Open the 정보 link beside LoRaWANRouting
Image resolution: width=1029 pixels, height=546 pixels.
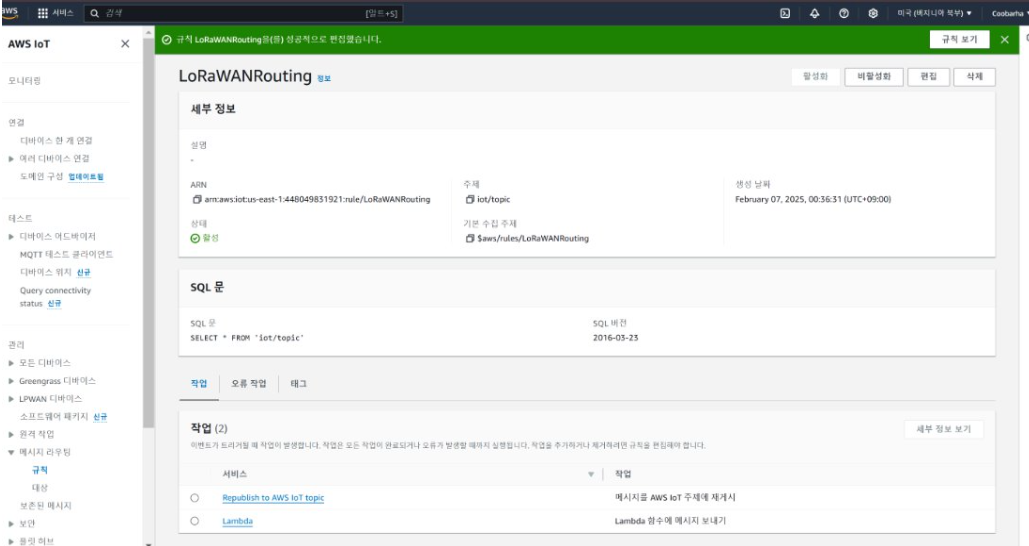pos(324,78)
